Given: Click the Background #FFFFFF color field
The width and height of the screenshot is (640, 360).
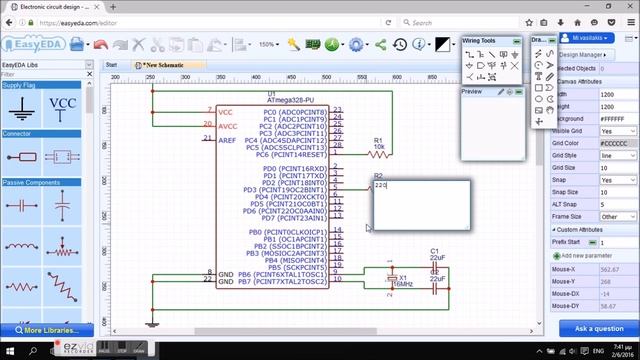Looking at the screenshot, I should pos(618,119).
